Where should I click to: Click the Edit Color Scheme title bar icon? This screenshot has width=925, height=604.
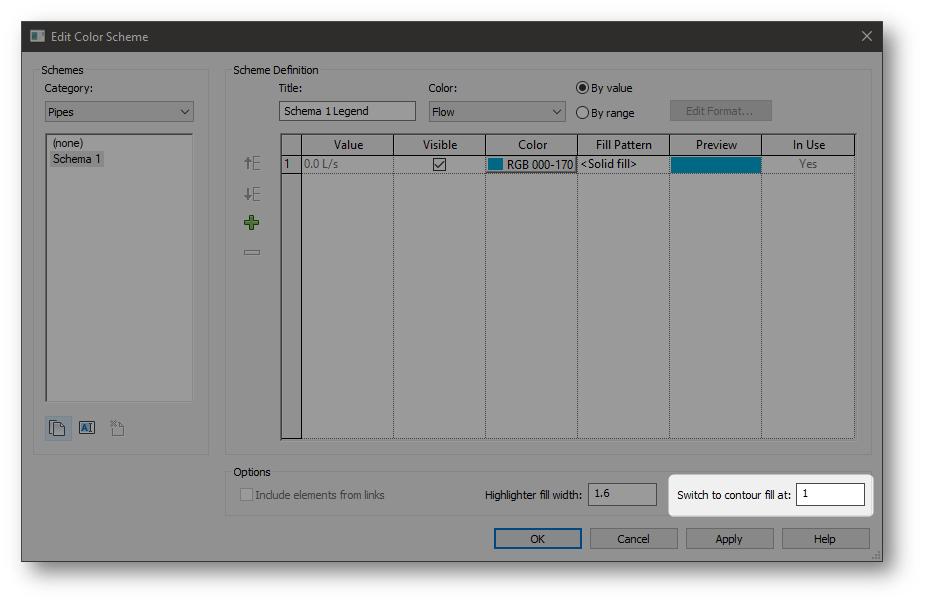(38, 37)
